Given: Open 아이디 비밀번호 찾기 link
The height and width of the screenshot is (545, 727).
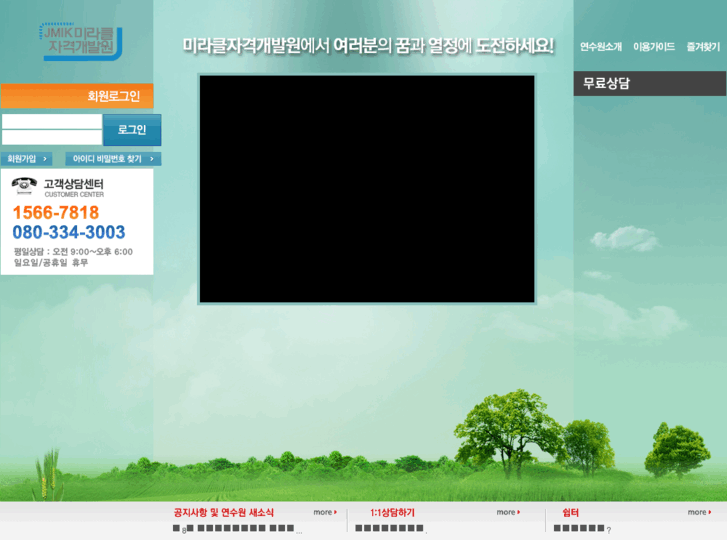Looking at the screenshot, I should click(x=113, y=159).
